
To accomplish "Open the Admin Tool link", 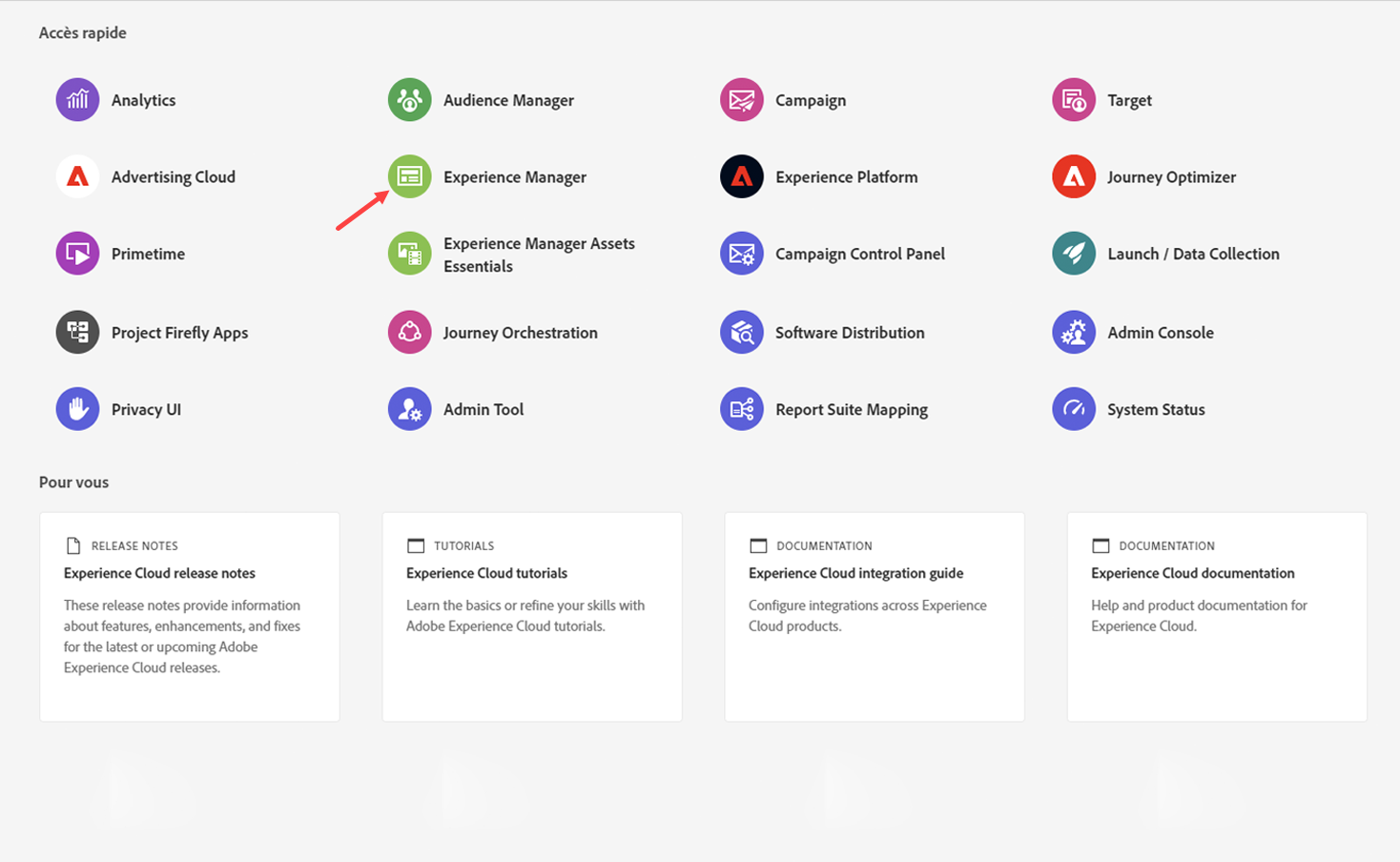I will tap(484, 409).
